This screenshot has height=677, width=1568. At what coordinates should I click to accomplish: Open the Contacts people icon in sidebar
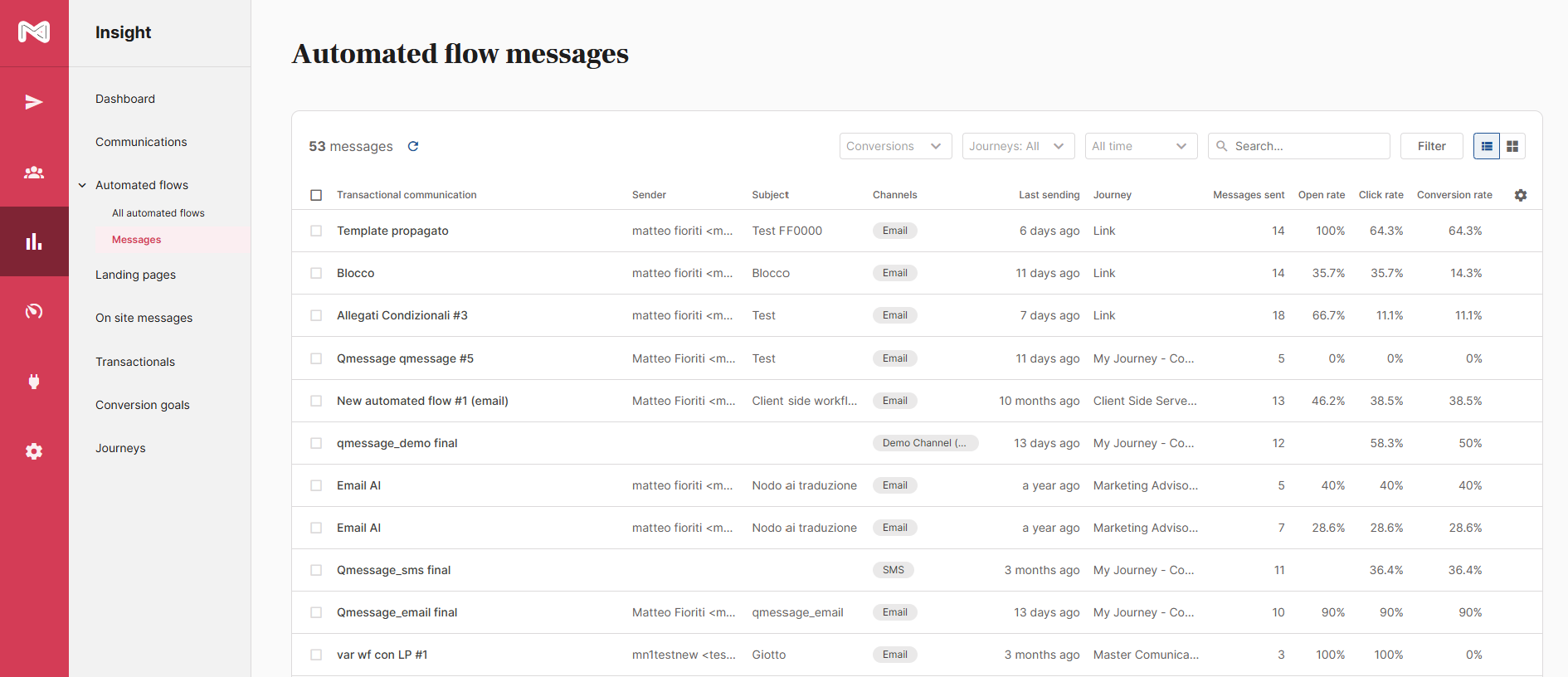pos(34,173)
